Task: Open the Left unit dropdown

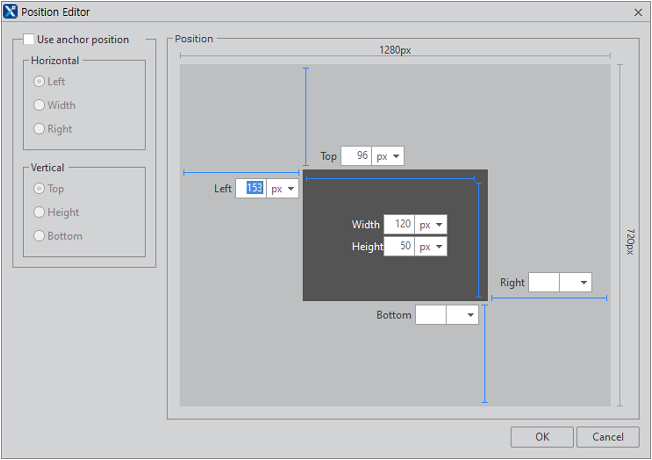Action: point(282,189)
